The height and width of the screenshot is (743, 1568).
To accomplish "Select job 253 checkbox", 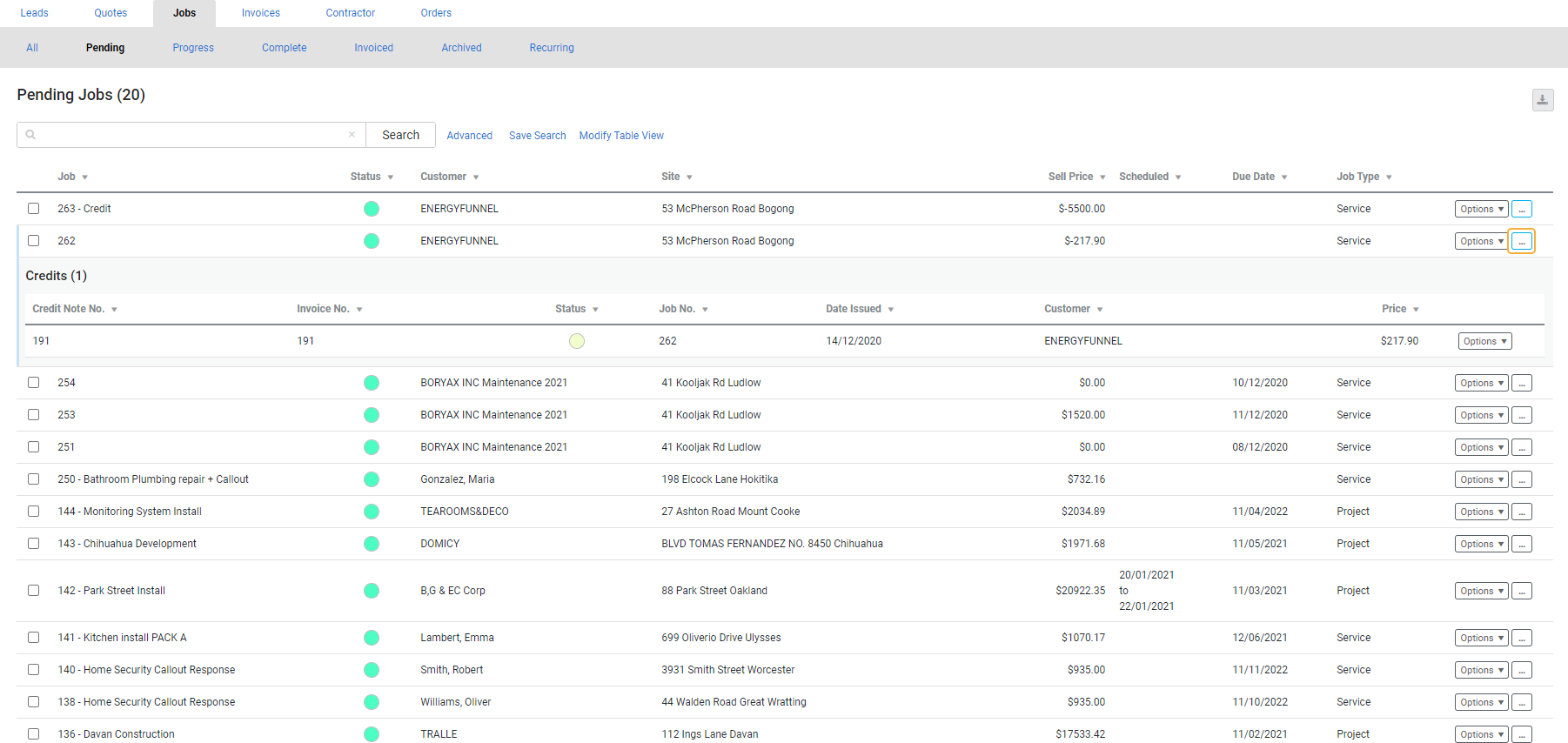I will click(x=33, y=415).
